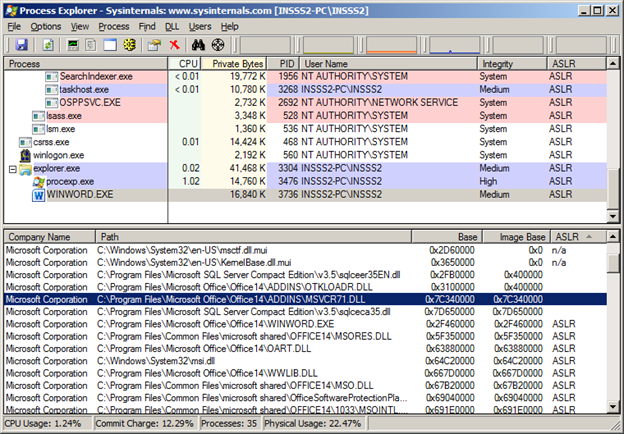Image resolution: width=624 pixels, height=434 pixels.
Task: Click the Refresh Now toolbar icon
Action: [x=47, y=45]
